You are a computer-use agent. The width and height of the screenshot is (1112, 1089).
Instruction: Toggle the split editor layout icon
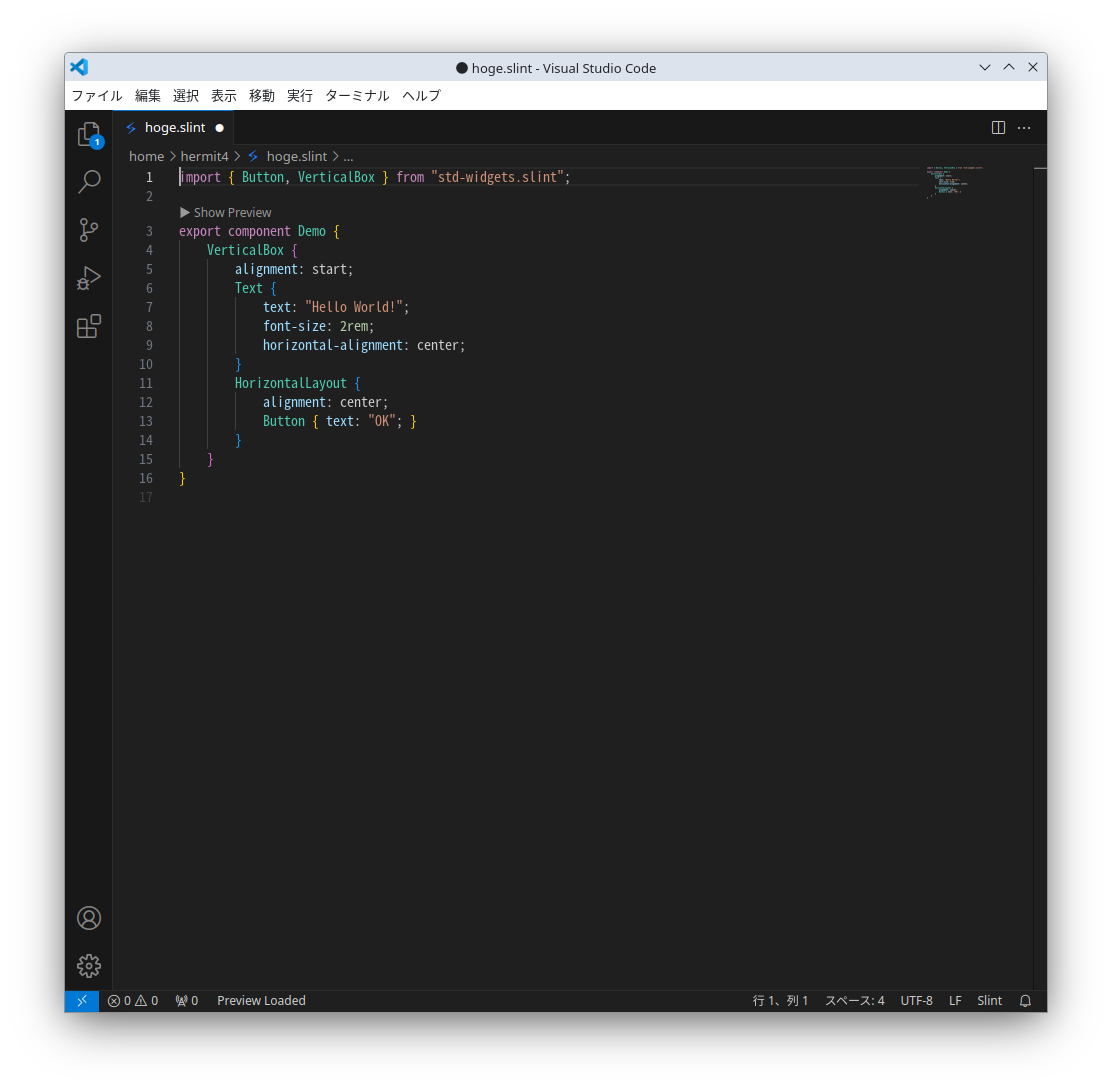pyautogui.click(x=998, y=128)
